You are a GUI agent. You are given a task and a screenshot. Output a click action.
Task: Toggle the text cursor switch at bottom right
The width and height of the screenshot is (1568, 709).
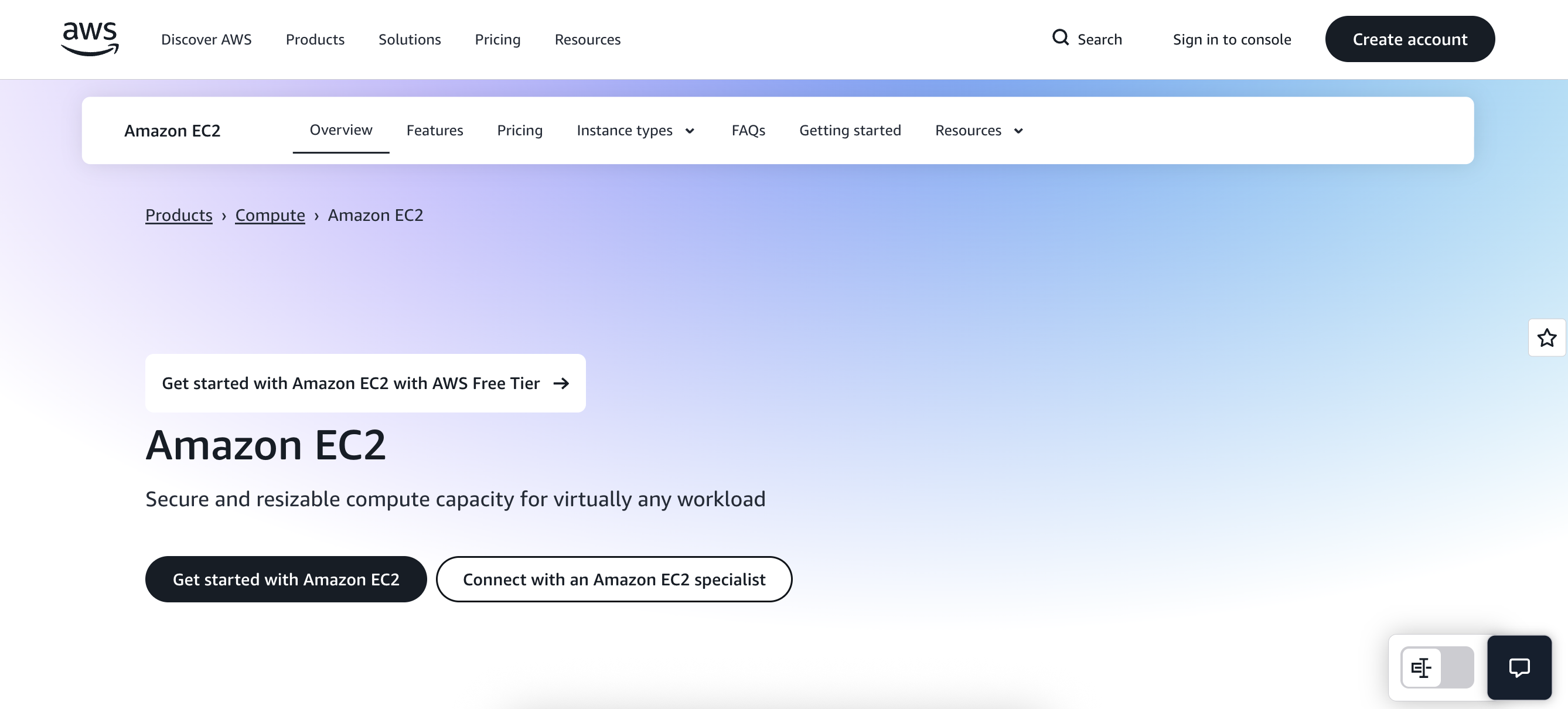pyautogui.click(x=1437, y=667)
